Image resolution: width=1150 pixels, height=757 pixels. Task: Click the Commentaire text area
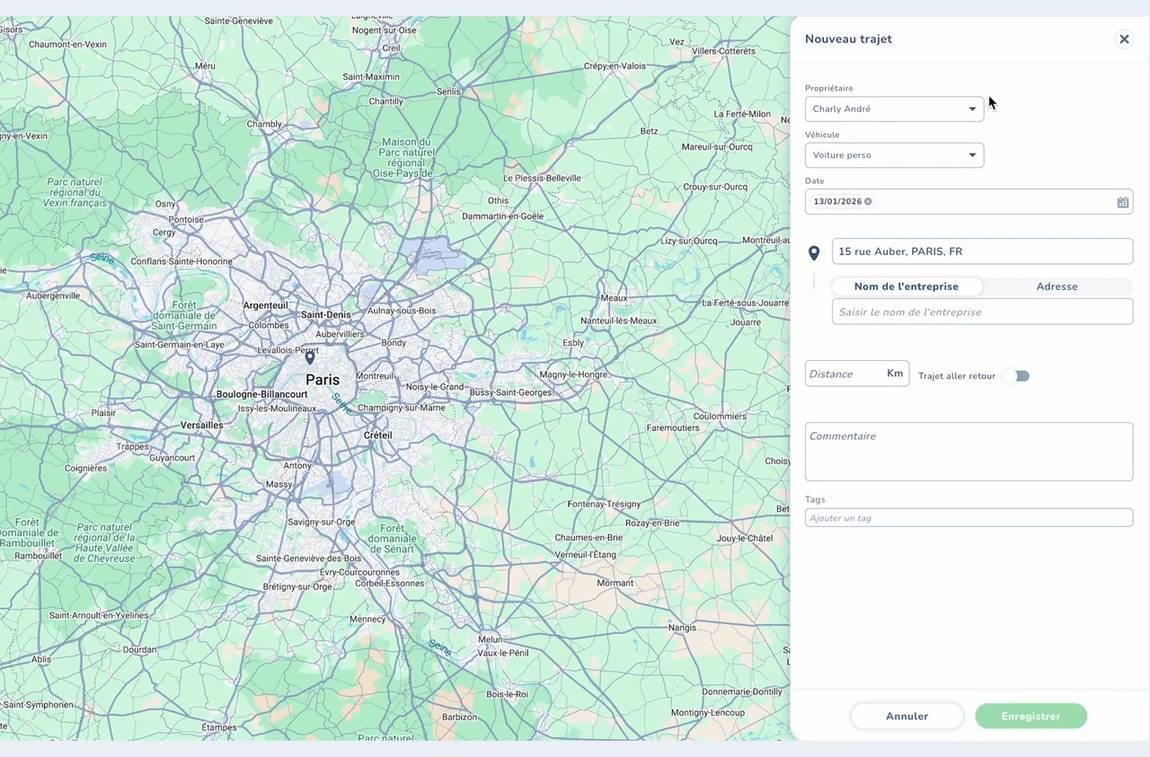tap(968, 452)
